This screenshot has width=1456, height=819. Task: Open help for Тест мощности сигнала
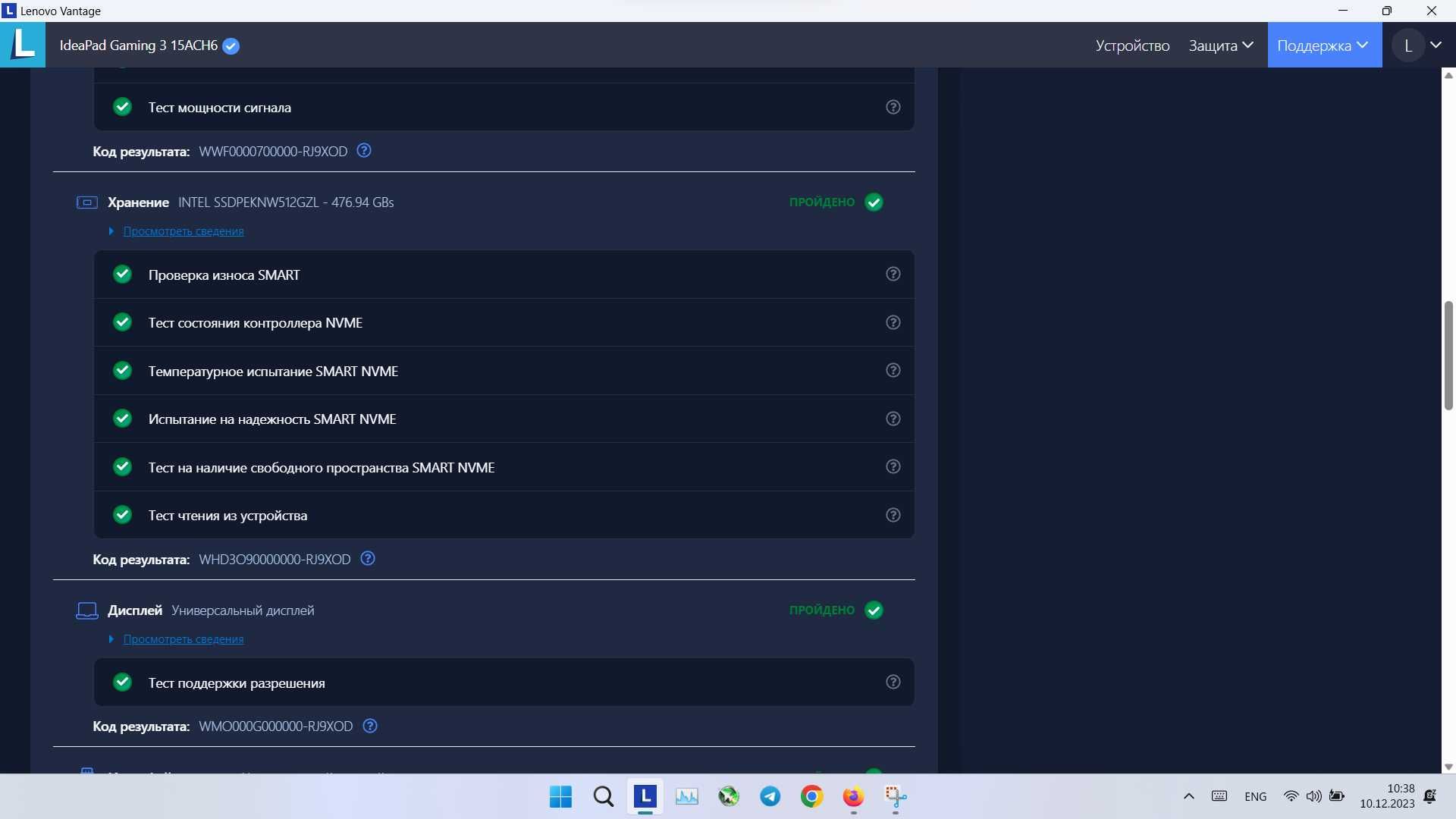(893, 107)
